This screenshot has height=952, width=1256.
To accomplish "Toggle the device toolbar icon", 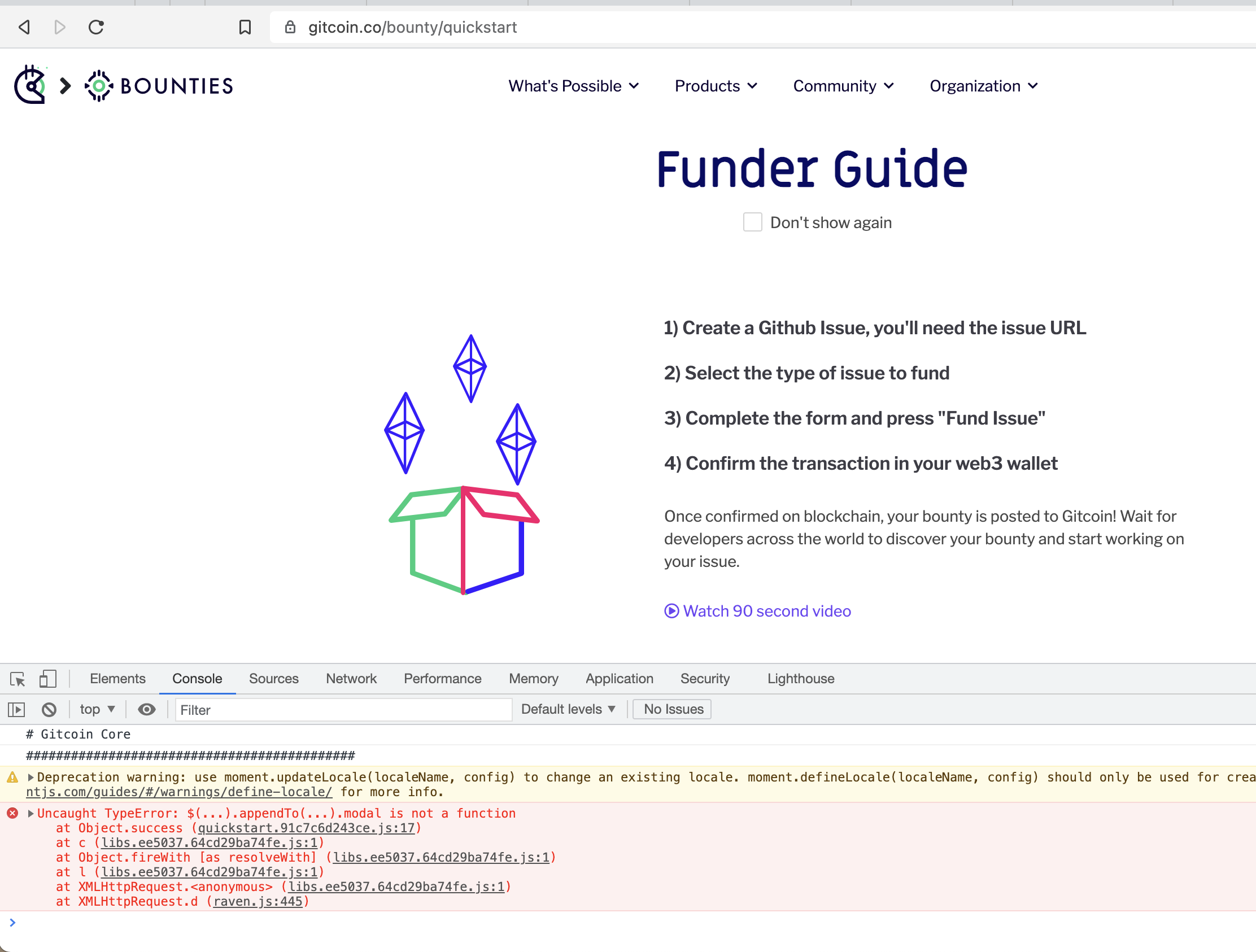I will [x=47, y=679].
